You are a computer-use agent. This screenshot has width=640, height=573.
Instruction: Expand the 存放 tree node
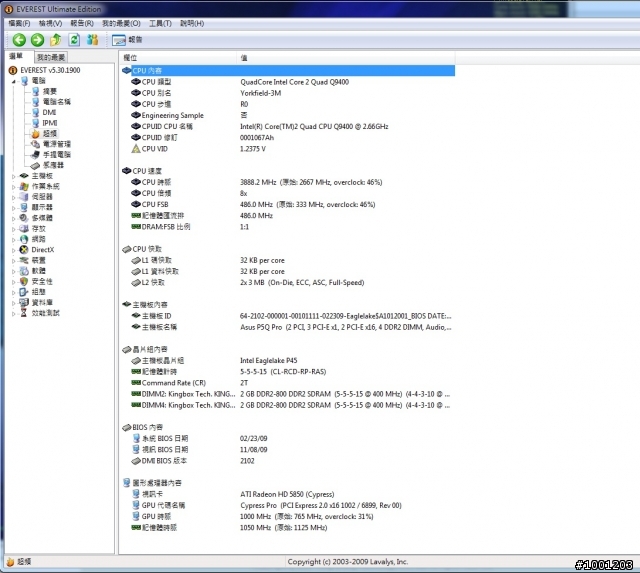point(13,229)
